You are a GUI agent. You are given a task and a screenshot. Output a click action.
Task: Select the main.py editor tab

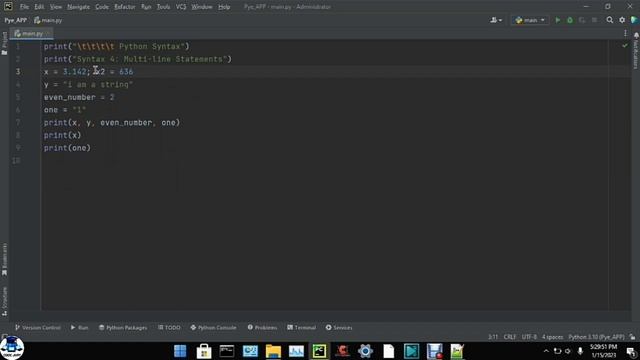click(31, 33)
